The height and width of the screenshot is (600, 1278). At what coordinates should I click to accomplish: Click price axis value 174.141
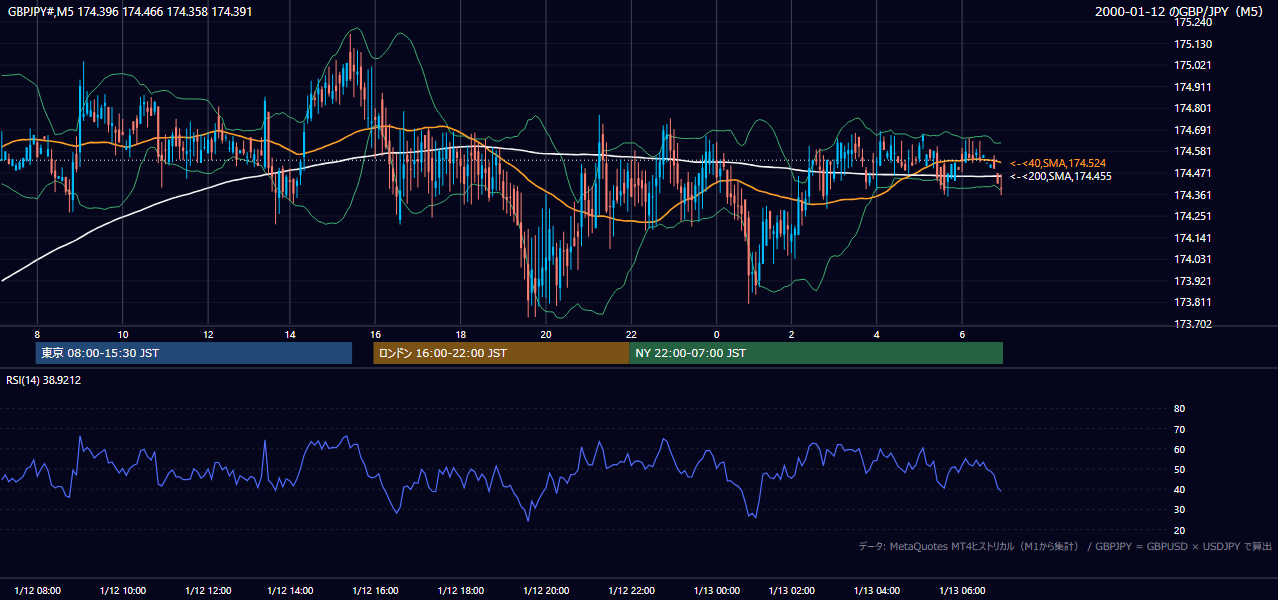pyautogui.click(x=1193, y=238)
